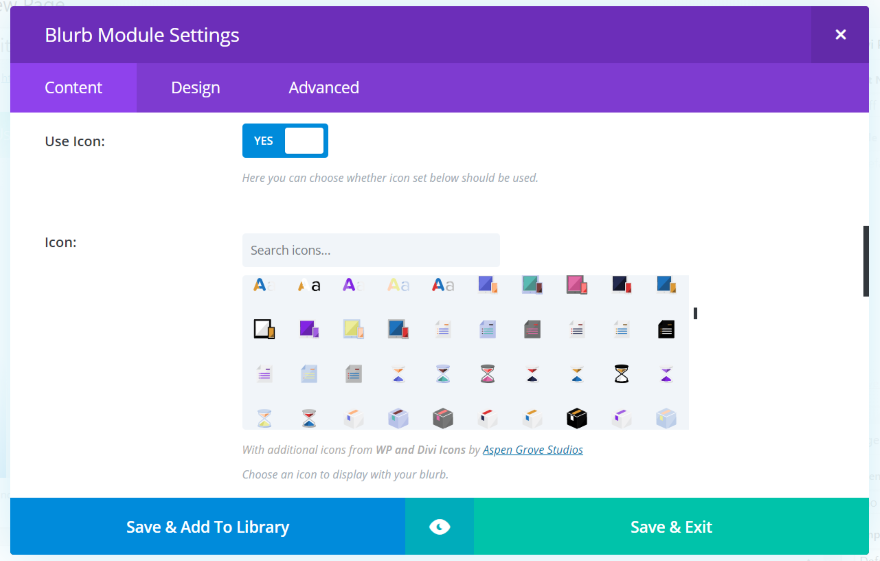
Task: Click the eye preview button
Action: click(439, 527)
